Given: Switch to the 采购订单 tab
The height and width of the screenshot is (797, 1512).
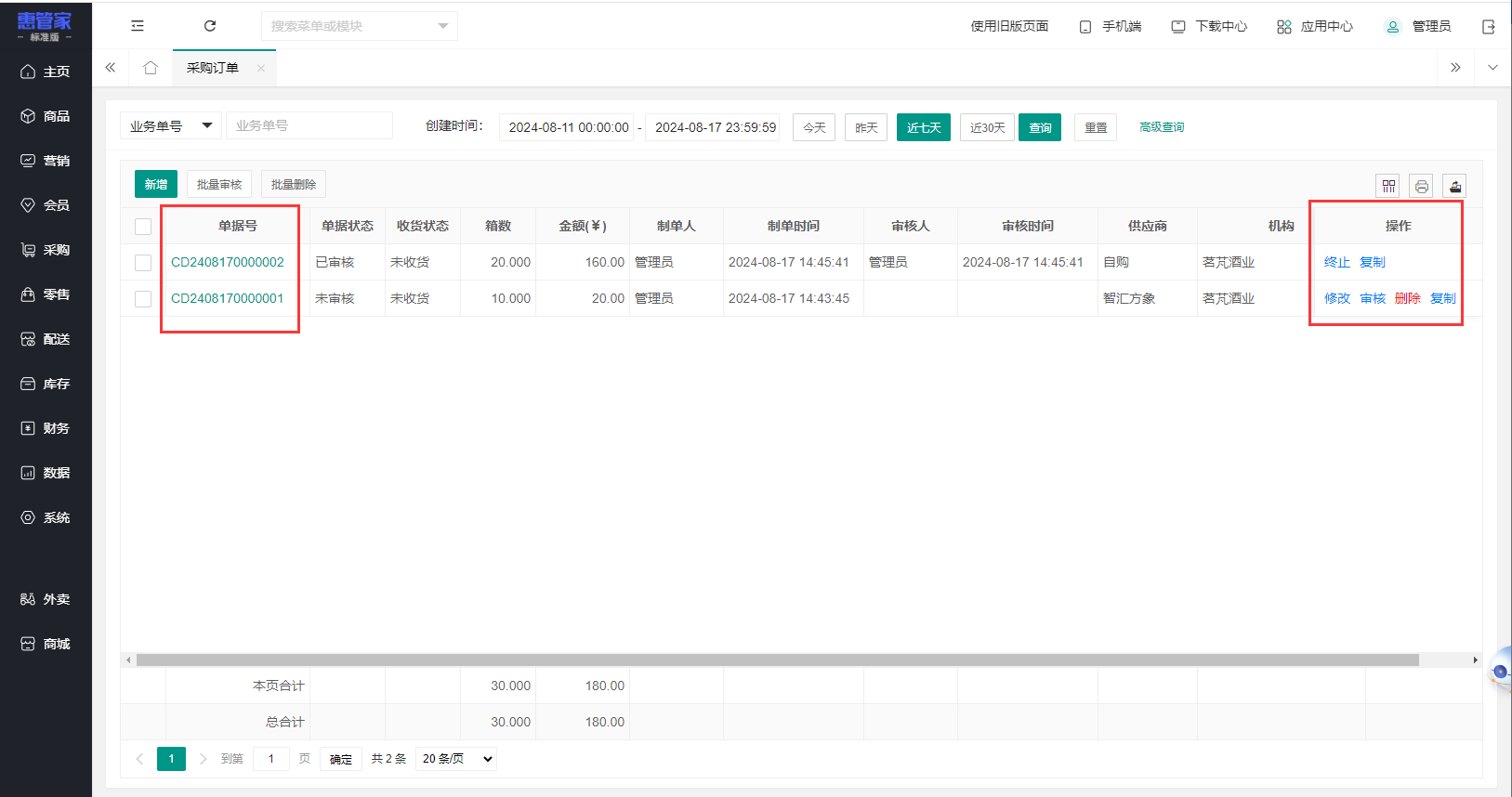Looking at the screenshot, I should pos(213,68).
